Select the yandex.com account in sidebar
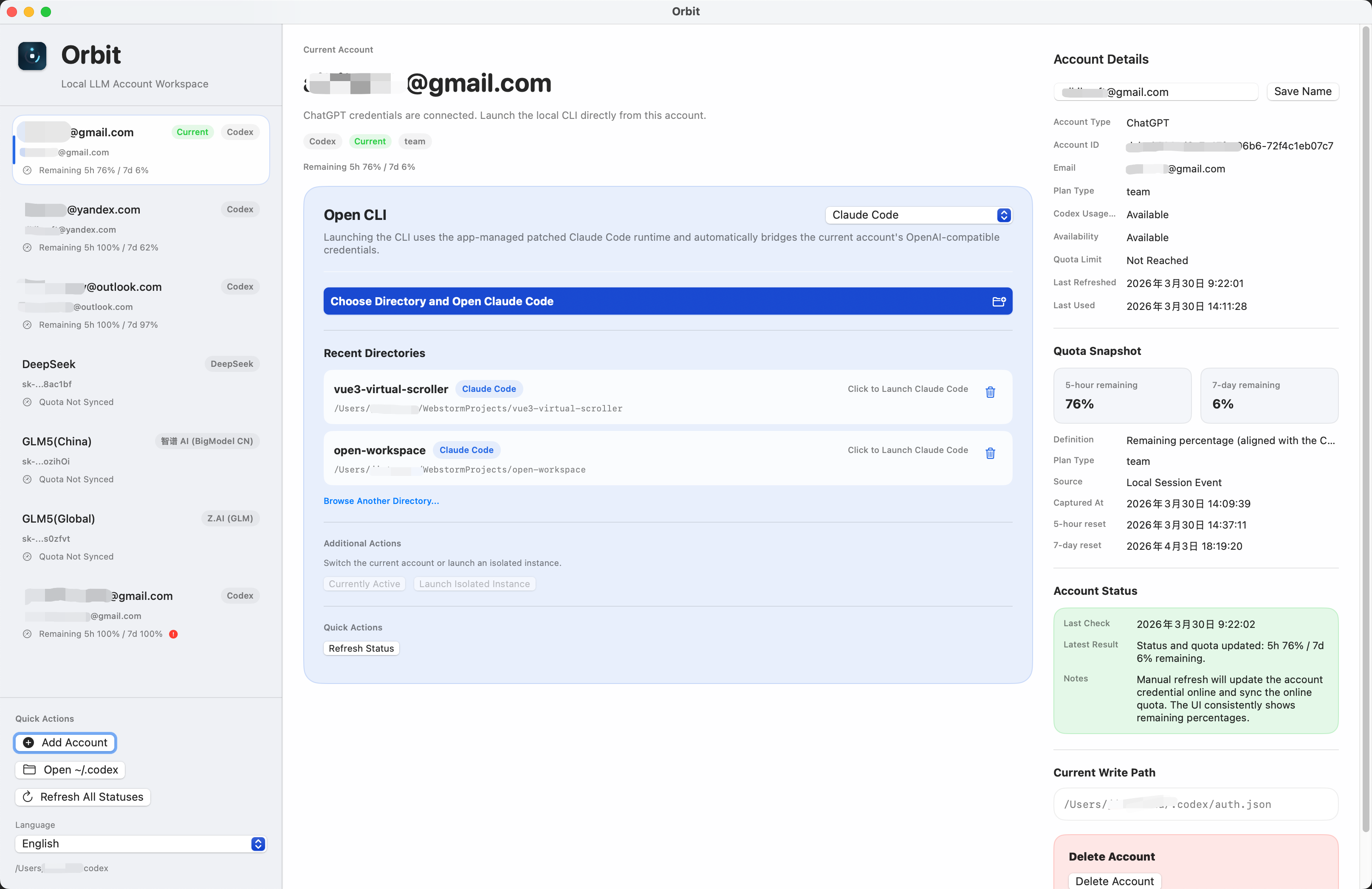Viewport: 1372px width, 889px height. click(x=141, y=228)
